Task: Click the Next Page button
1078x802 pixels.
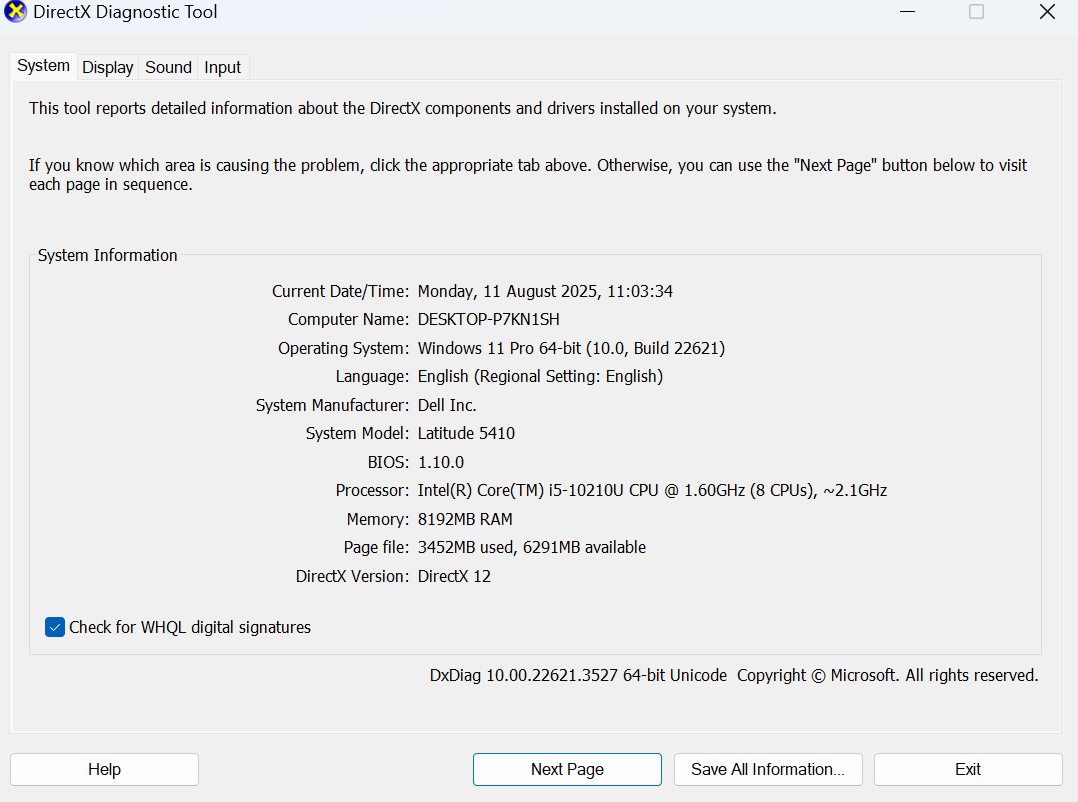Action: point(567,769)
